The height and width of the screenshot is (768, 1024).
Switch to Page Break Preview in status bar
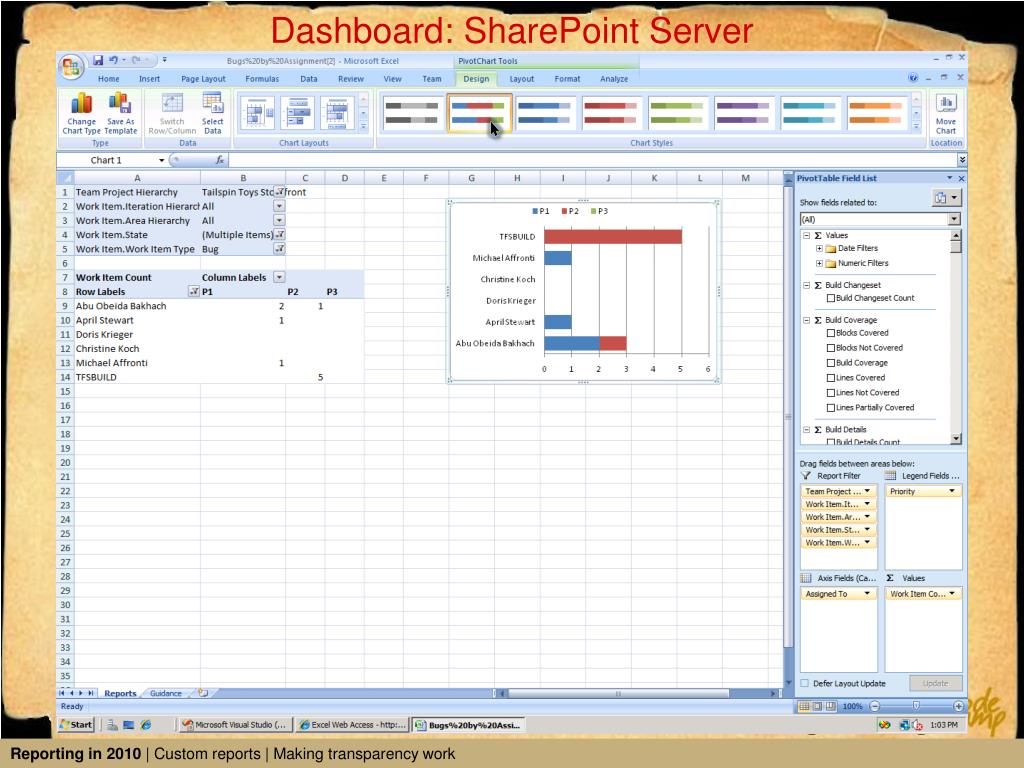[830, 706]
